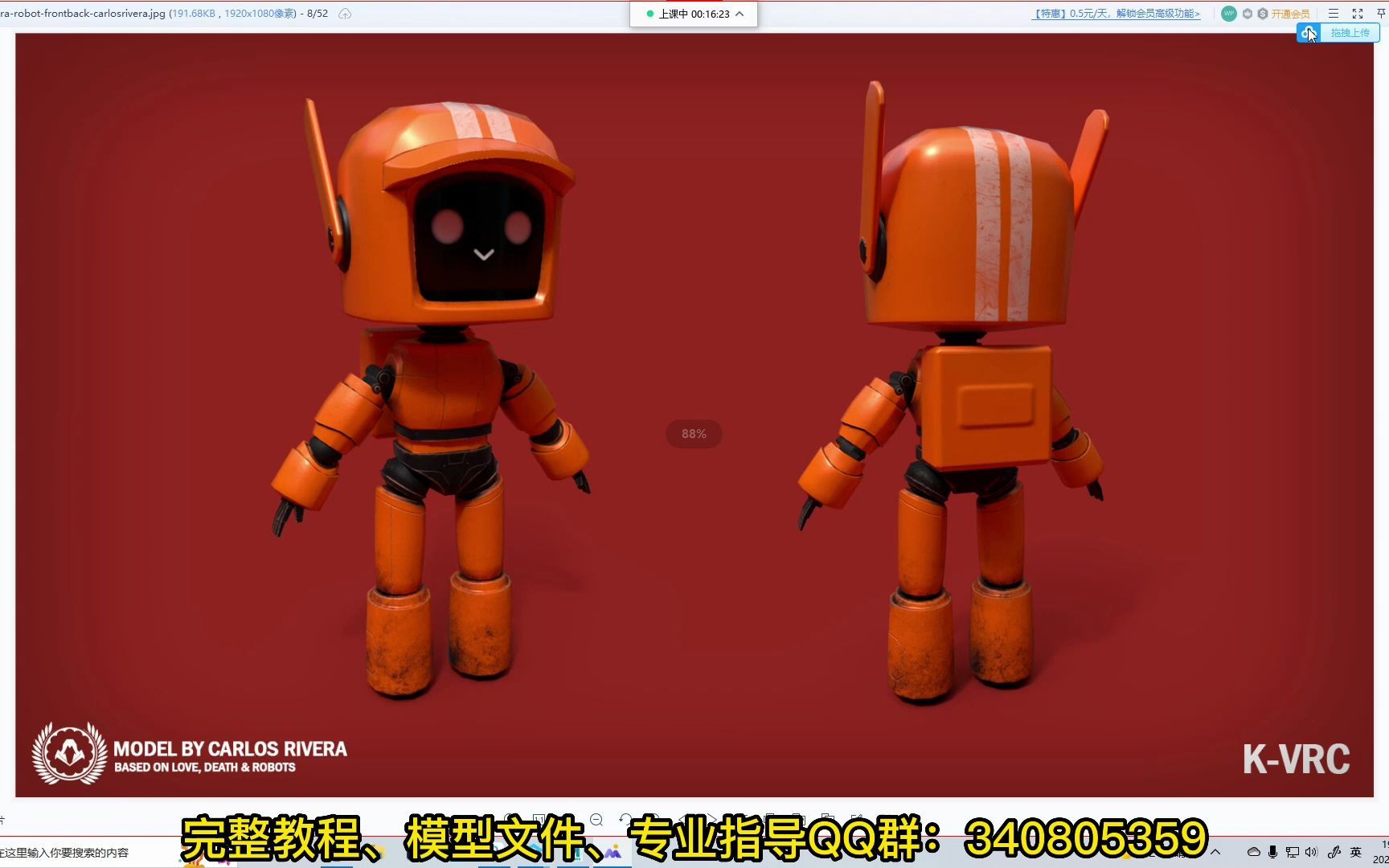The image size is (1389, 868).
Task: Collapse the 上课中 timer panel with its chevron
Action: pos(740,13)
